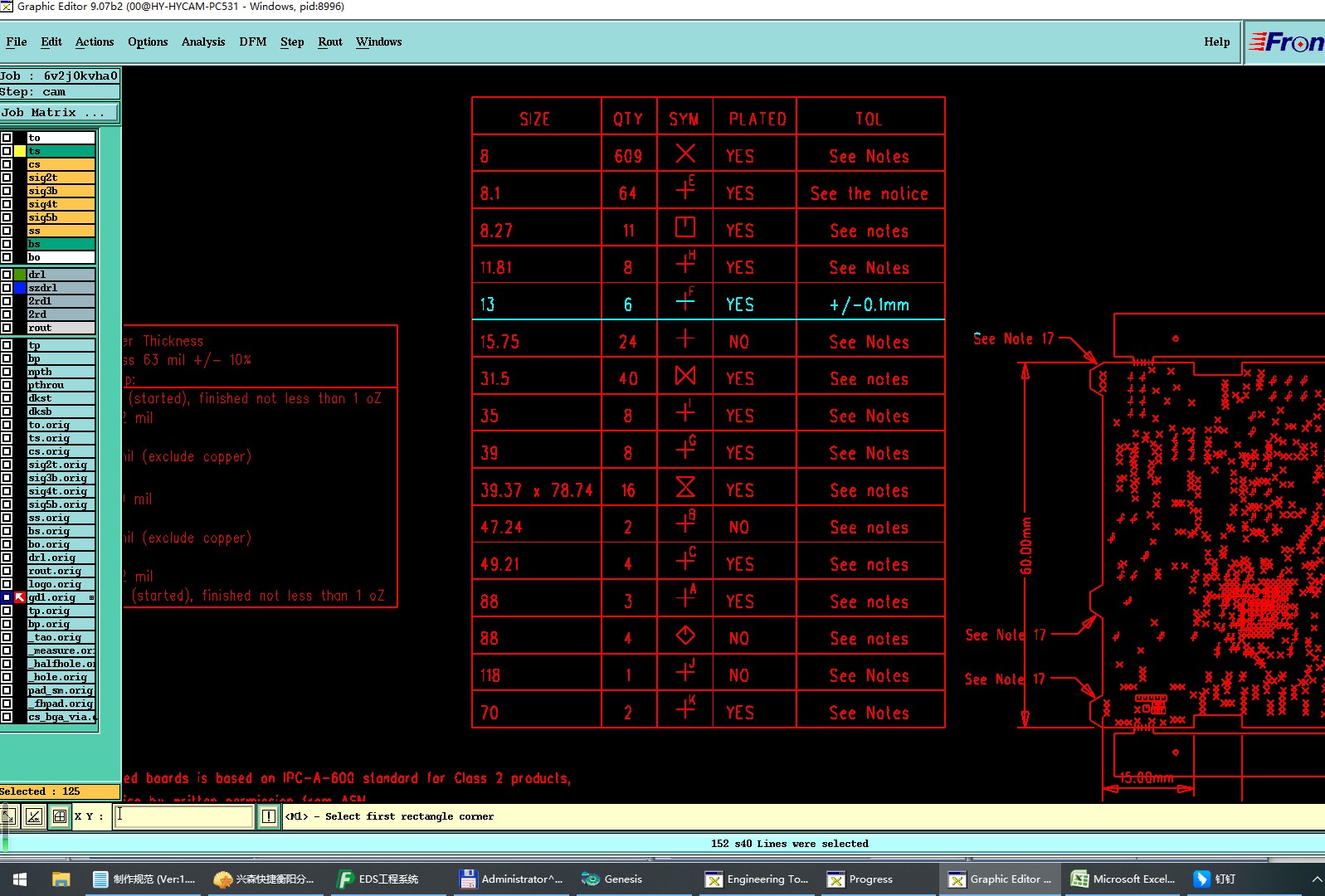This screenshot has height=896, width=1325.
Task: Click the Frontline logo at top right
Action: pos(1286,41)
